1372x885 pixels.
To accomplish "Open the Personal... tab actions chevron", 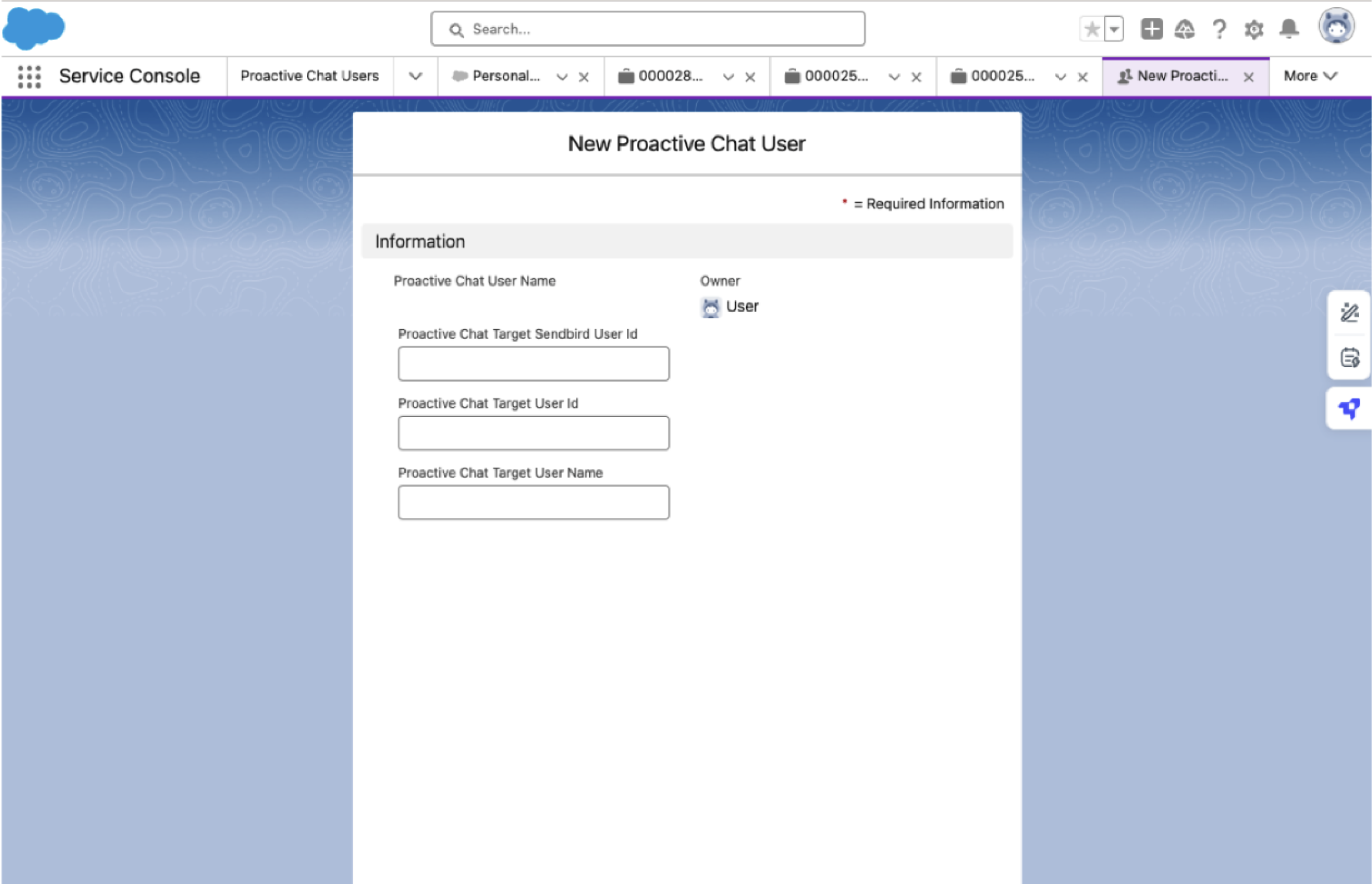I will click(562, 77).
